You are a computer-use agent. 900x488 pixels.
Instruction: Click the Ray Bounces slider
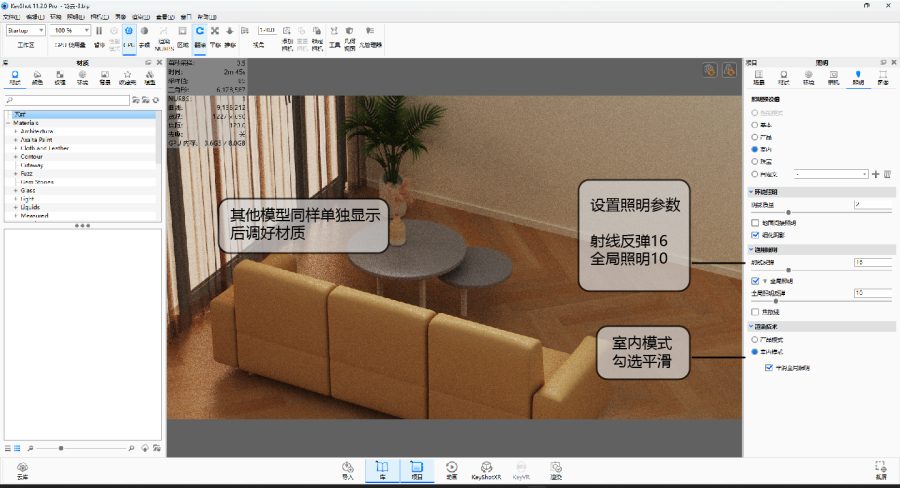(x=790, y=270)
